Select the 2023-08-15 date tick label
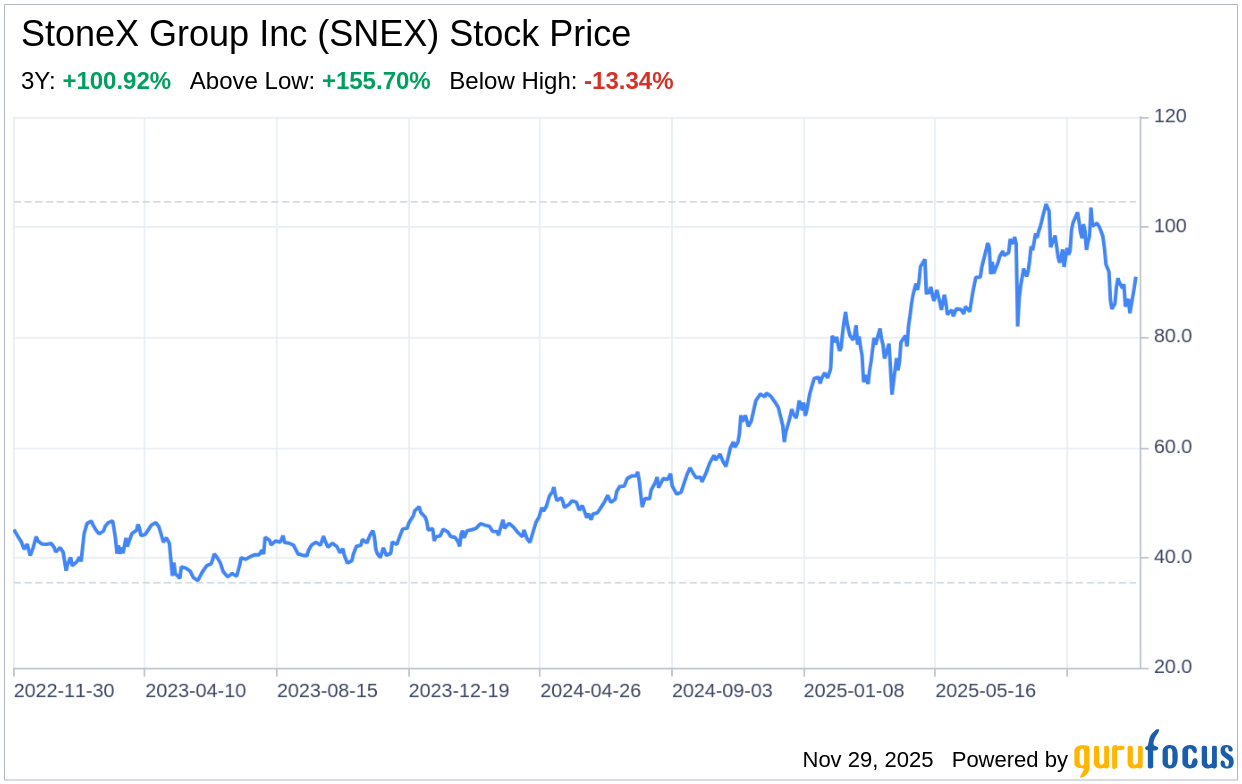Image resolution: width=1242 pixels, height=784 pixels. coord(329,691)
